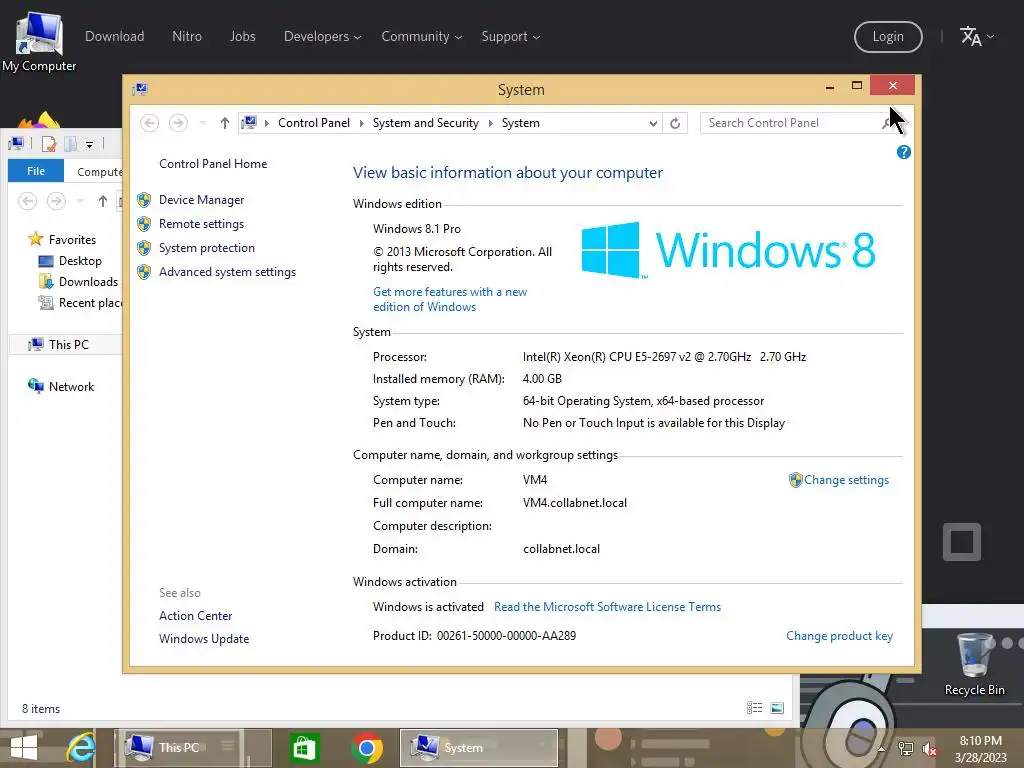Click Jobs in the website navigation

pos(242,37)
